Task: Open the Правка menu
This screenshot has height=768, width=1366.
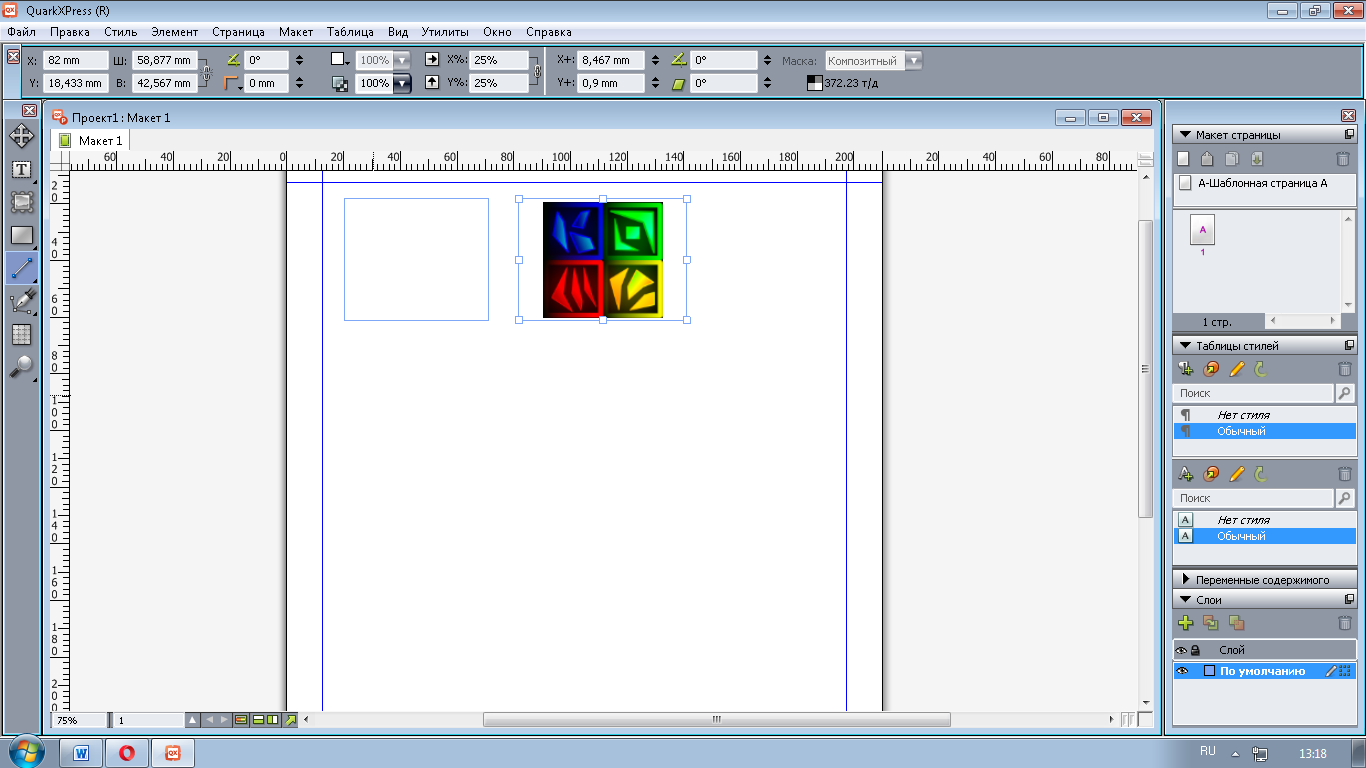Action: (70, 32)
